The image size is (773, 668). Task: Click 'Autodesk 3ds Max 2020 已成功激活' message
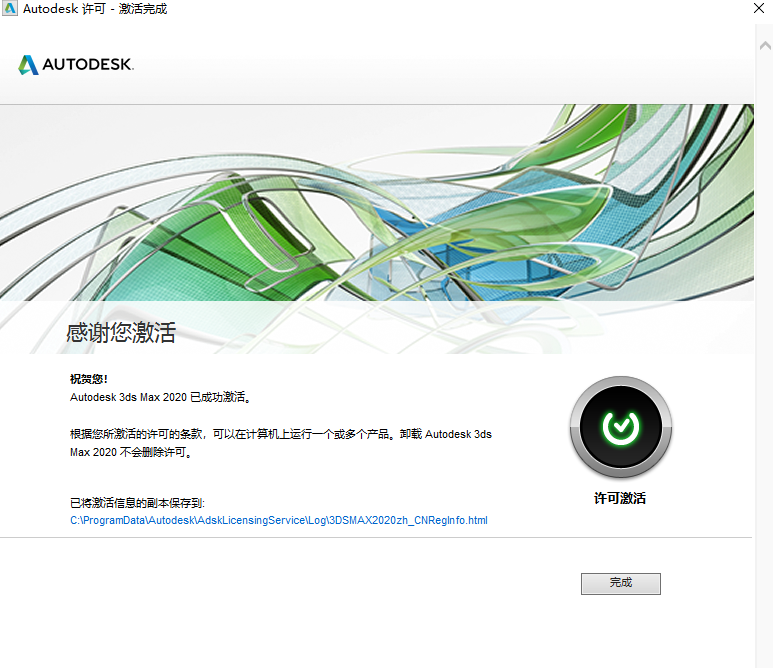click(x=161, y=397)
